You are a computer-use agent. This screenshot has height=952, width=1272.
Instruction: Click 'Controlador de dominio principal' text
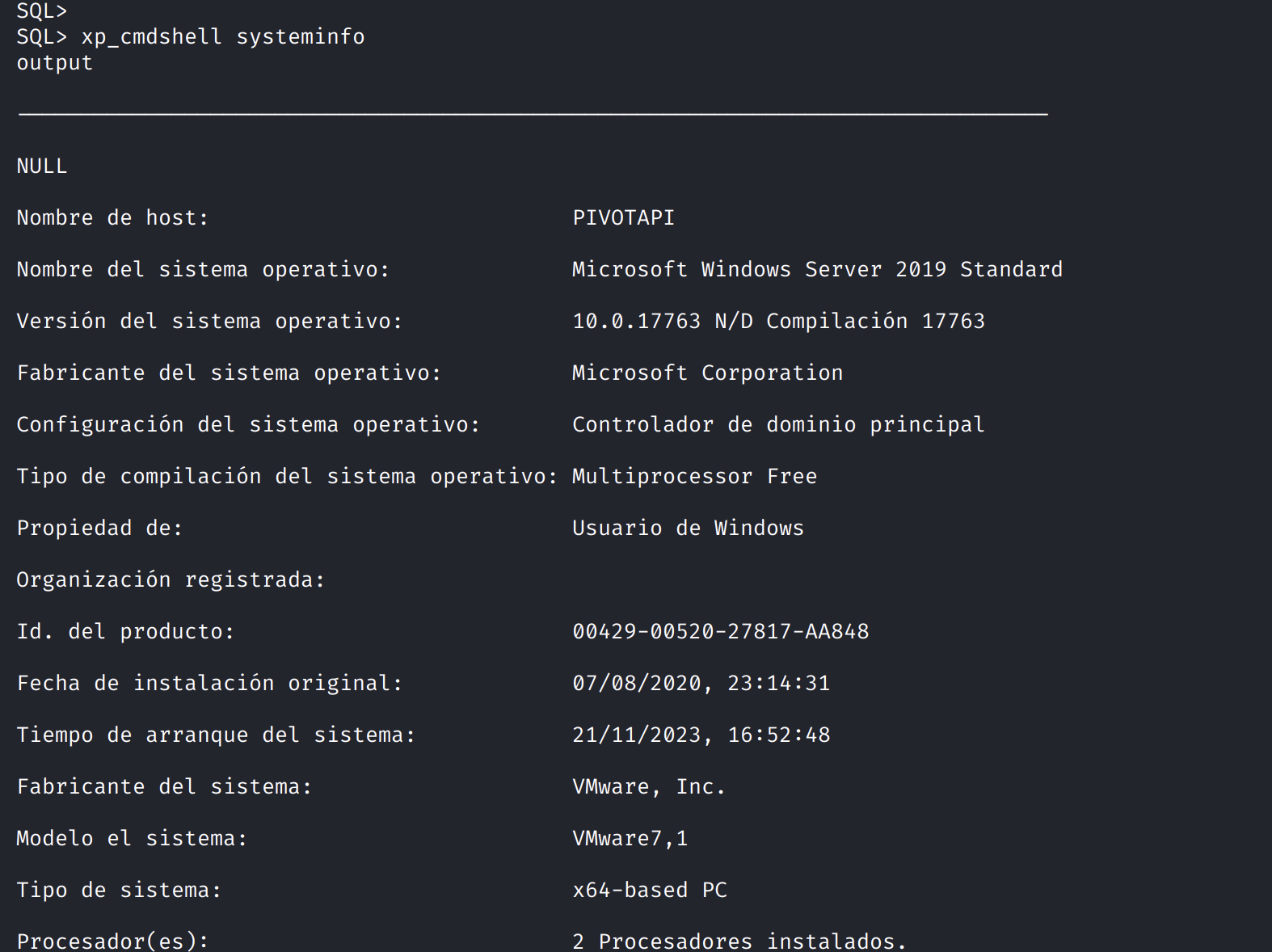[778, 425]
